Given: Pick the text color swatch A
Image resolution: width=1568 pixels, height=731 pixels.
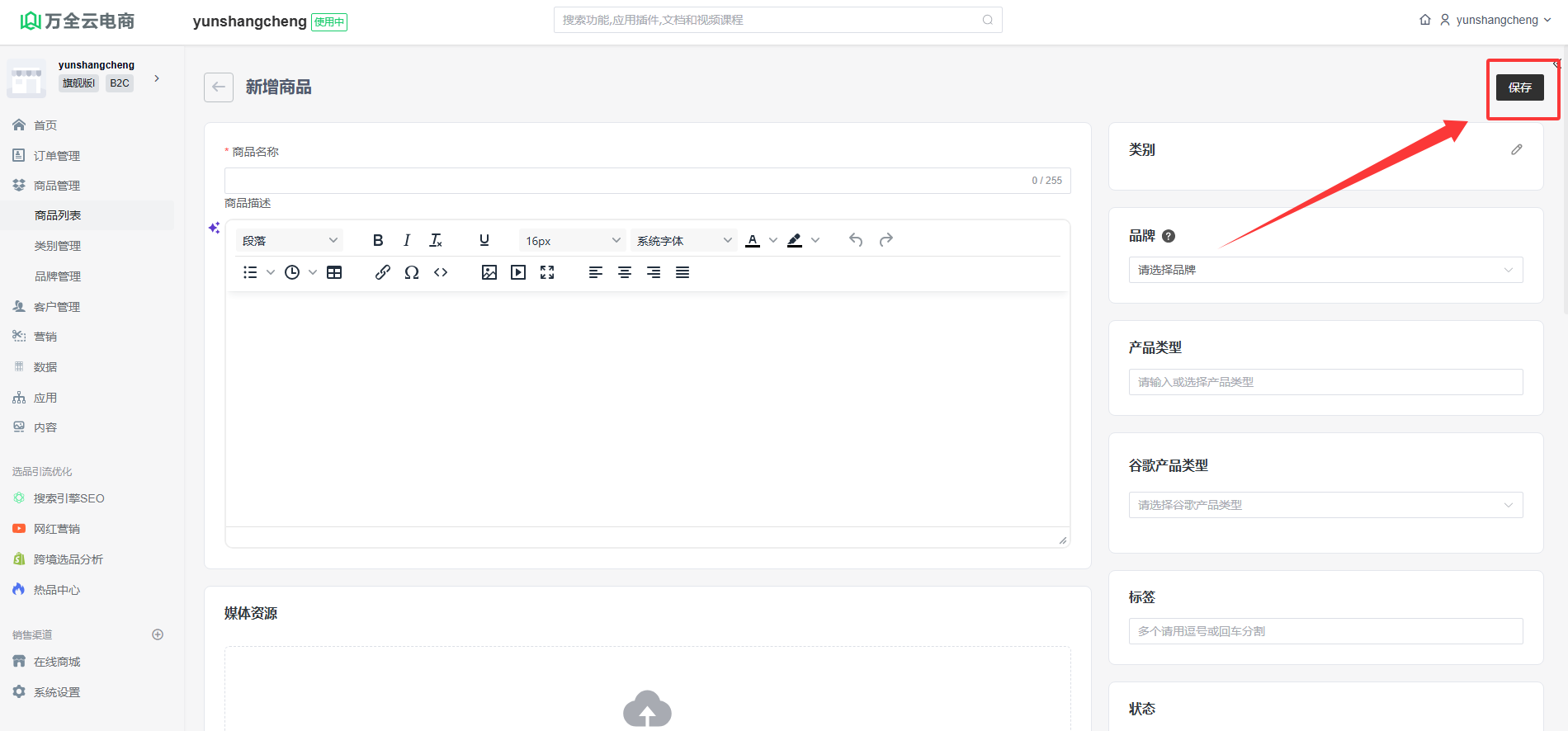Looking at the screenshot, I should point(753,240).
